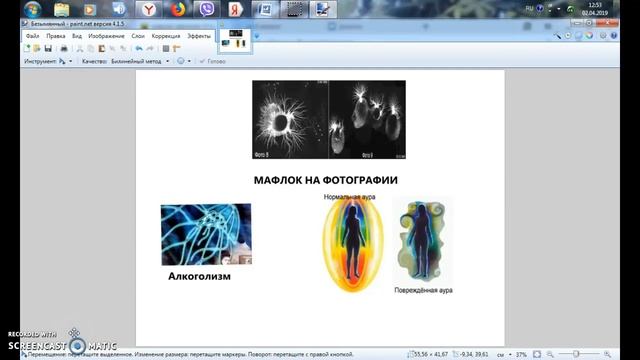
Task: Click the fit-to-window zoom icon
Action: pyautogui.click(x=537, y=354)
